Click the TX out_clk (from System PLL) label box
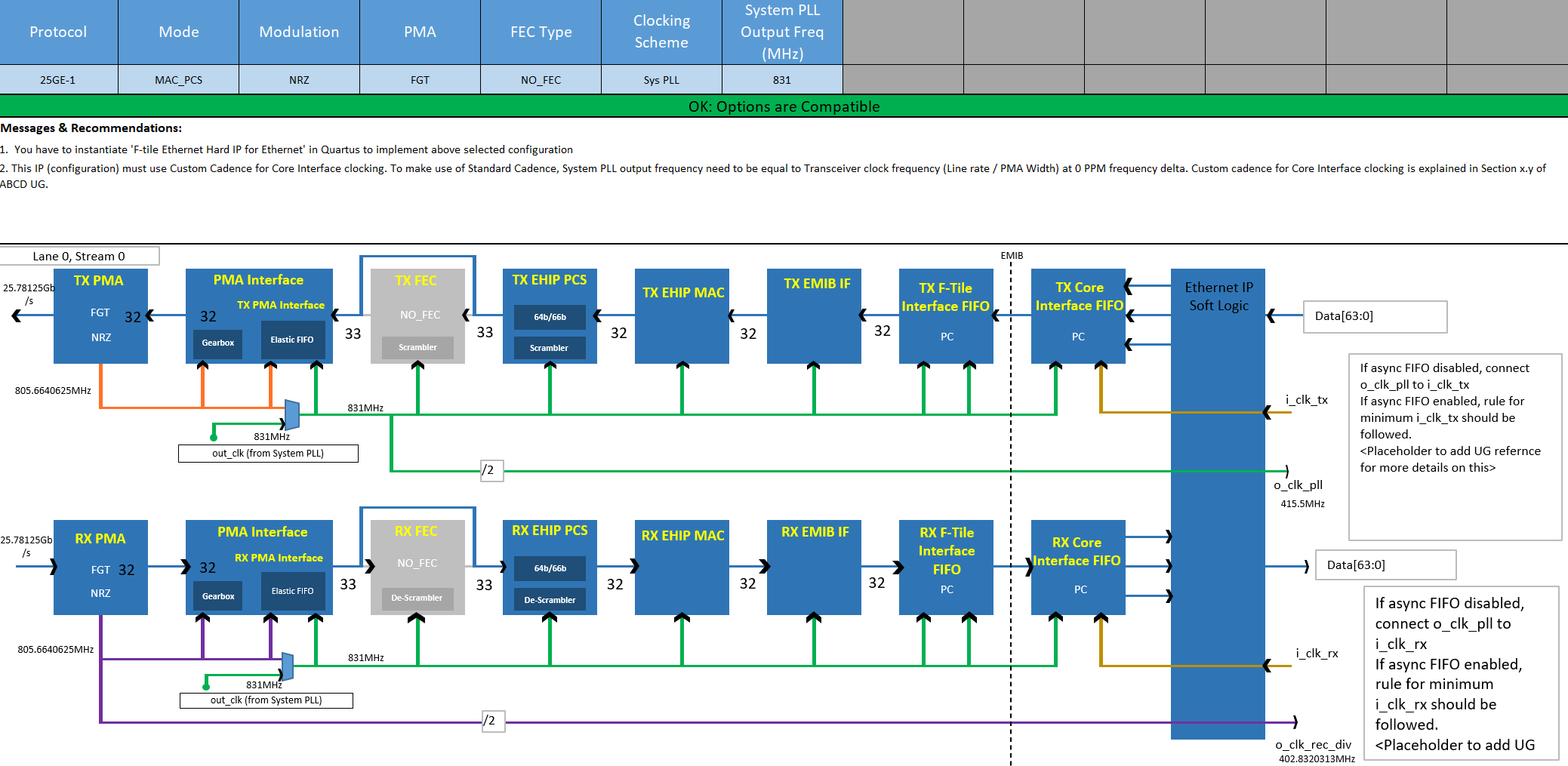Image resolution: width=1568 pixels, height=766 pixels. tap(268, 454)
